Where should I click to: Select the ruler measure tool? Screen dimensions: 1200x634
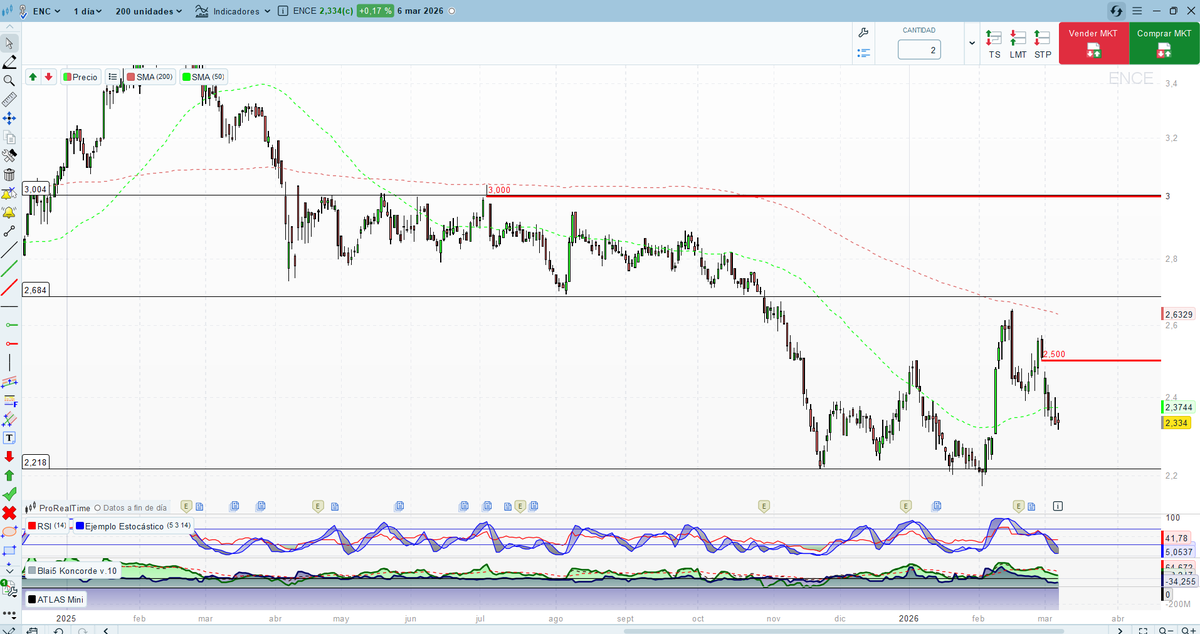pos(9,99)
